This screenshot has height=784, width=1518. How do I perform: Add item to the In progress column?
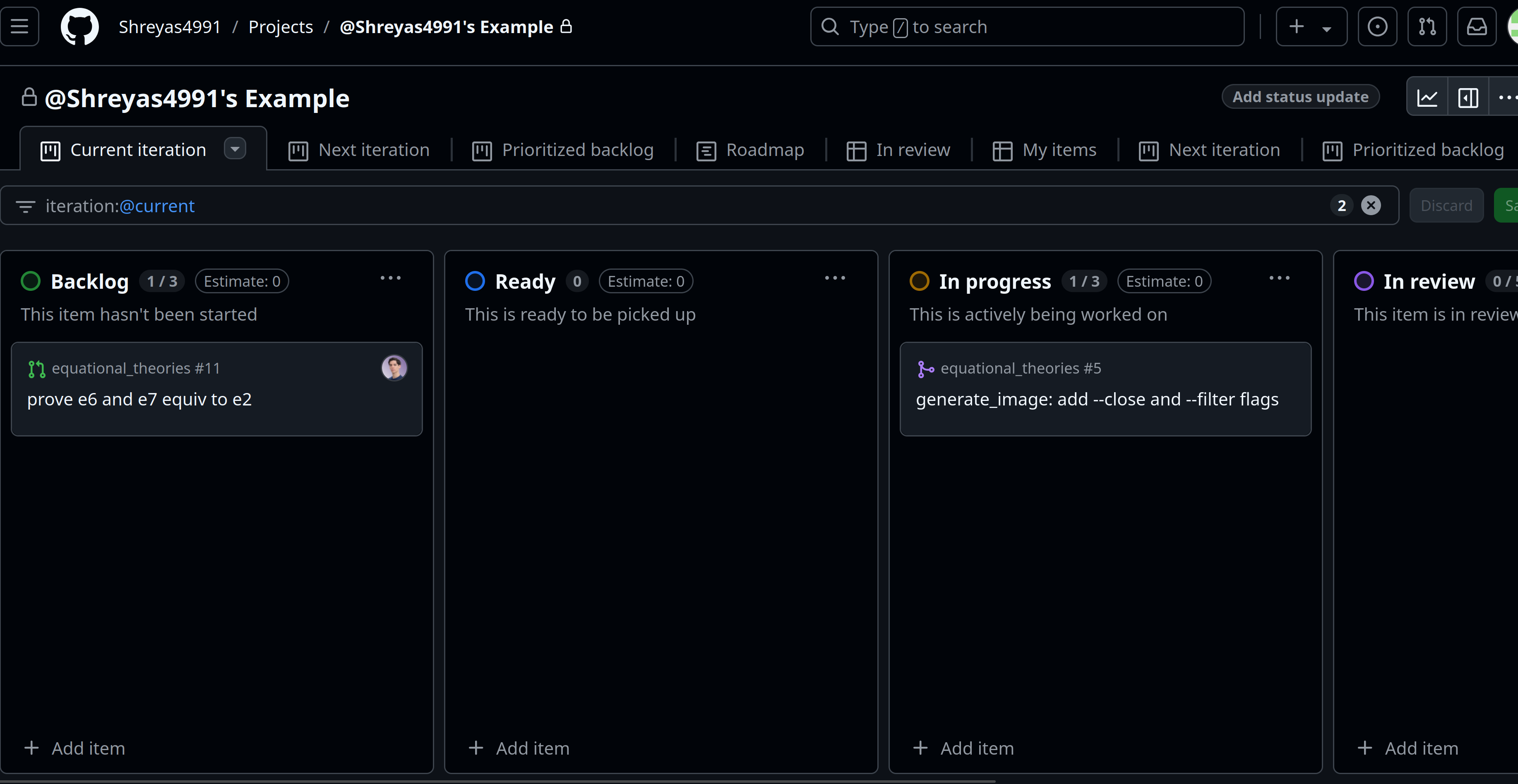coord(963,748)
